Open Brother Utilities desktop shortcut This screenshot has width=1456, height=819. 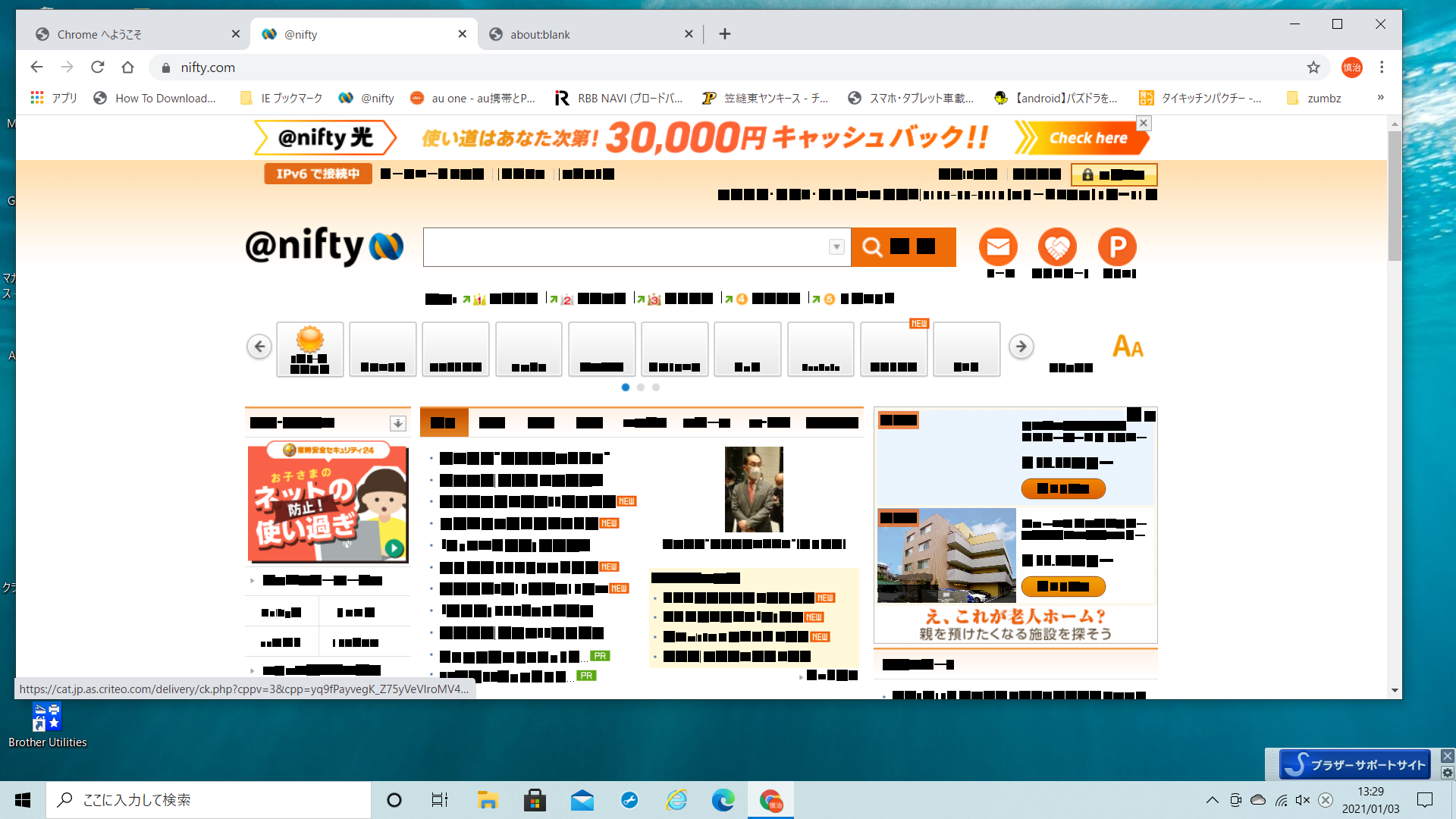(x=47, y=725)
